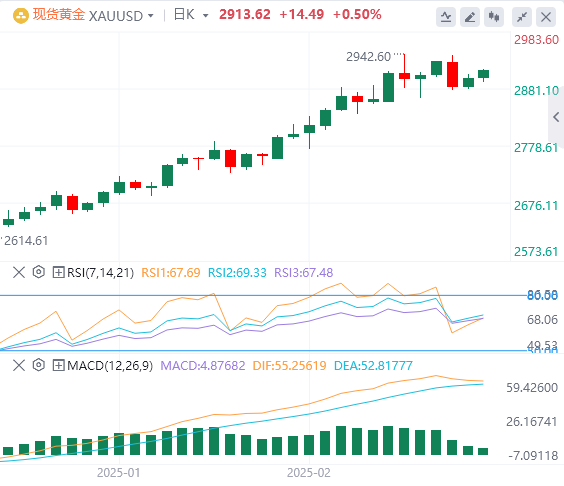Click the 2025-02 date axis marker
This screenshot has width=564, height=486.
coord(309,473)
